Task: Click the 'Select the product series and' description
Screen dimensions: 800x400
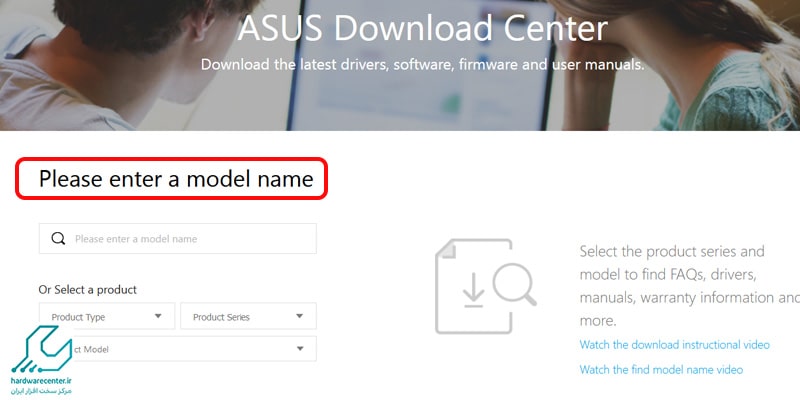Action: click(x=689, y=286)
